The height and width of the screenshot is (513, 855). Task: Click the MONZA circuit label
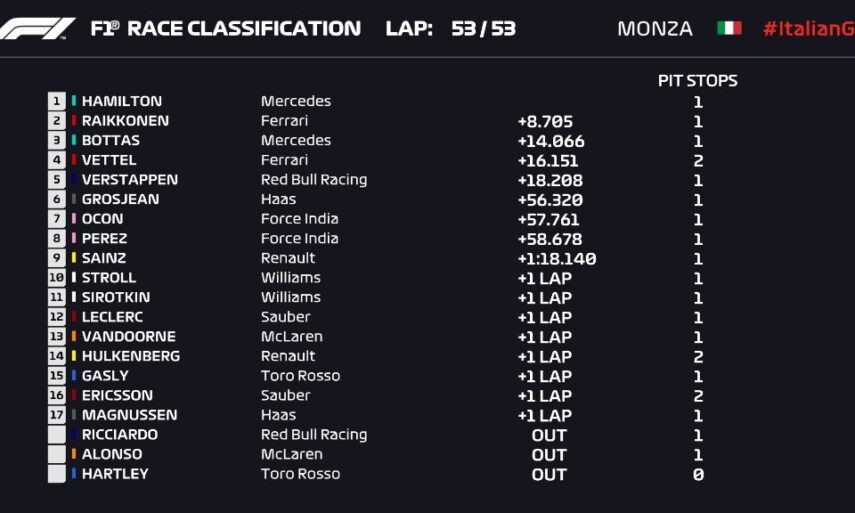[655, 28]
